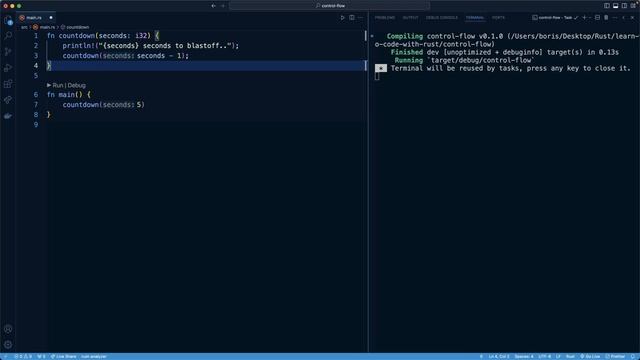Image resolution: width=640 pixels, height=360 pixels.
Task: Click the control-flow command center search box
Action: pyautogui.click(x=329, y=6)
